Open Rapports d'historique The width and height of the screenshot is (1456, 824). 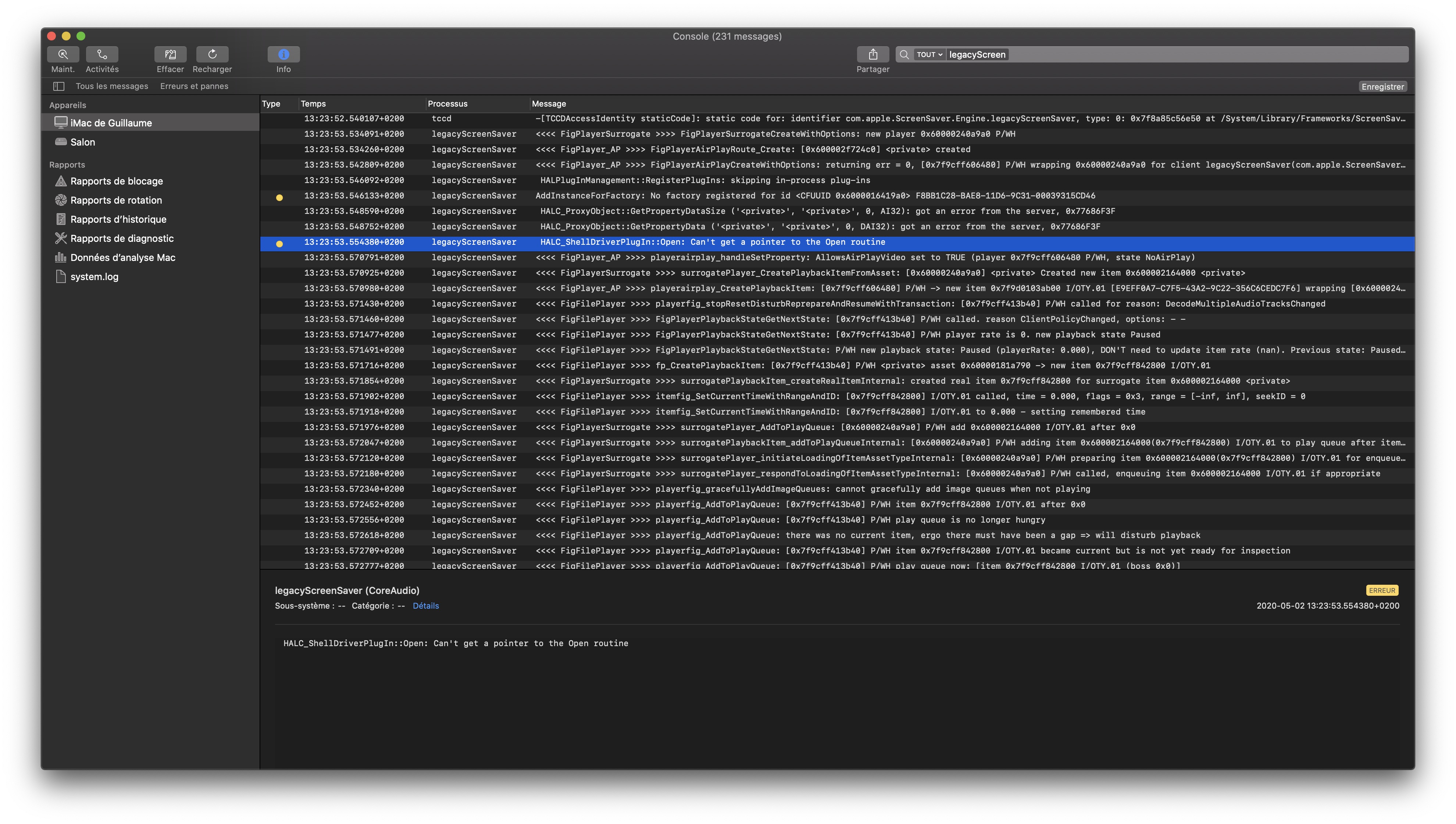pos(151,219)
